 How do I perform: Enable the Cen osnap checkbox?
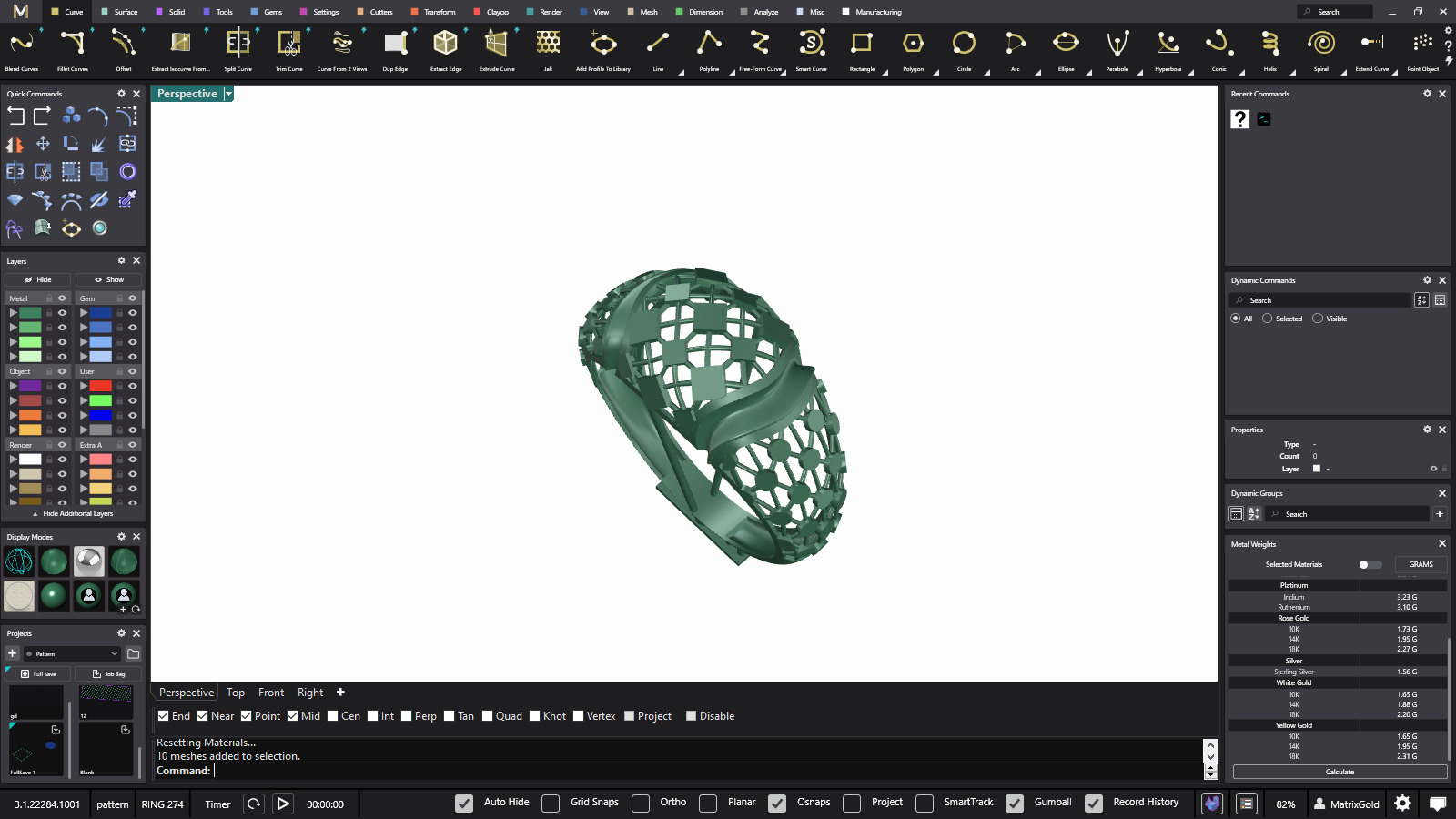pyautogui.click(x=333, y=716)
